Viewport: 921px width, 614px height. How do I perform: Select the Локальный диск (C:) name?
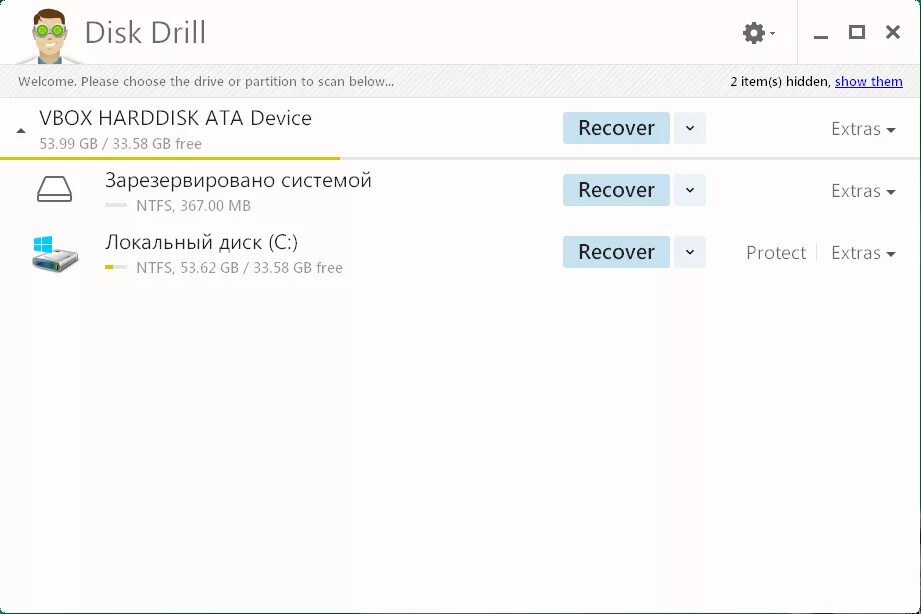pyautogui.click(x=201, y=242)
